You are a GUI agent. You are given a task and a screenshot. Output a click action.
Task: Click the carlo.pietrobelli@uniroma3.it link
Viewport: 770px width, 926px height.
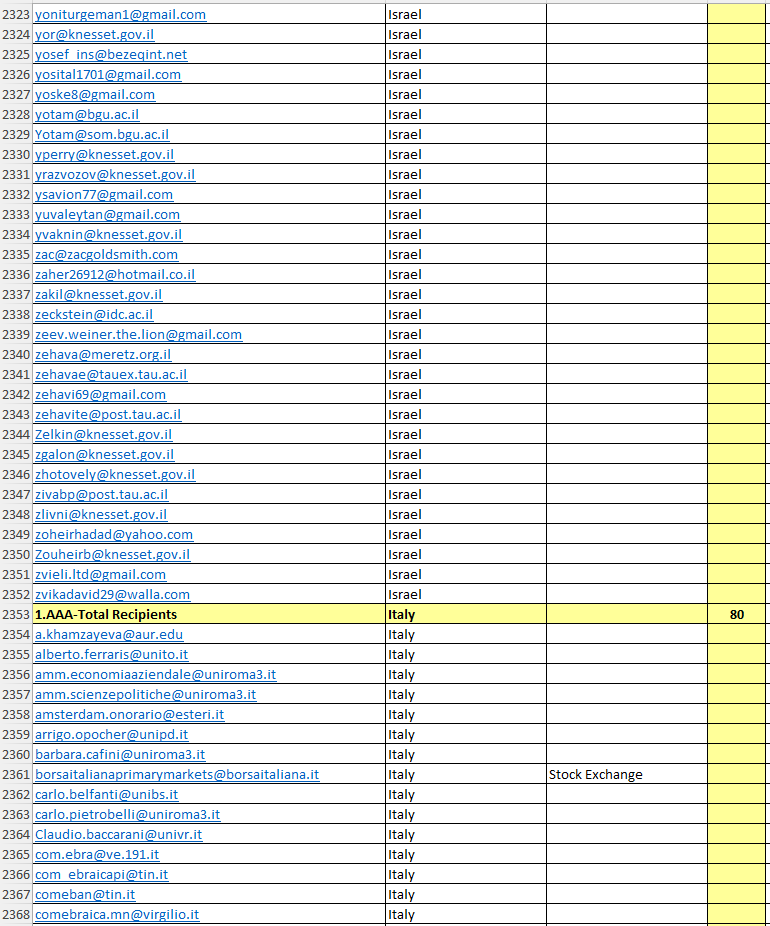128,815
